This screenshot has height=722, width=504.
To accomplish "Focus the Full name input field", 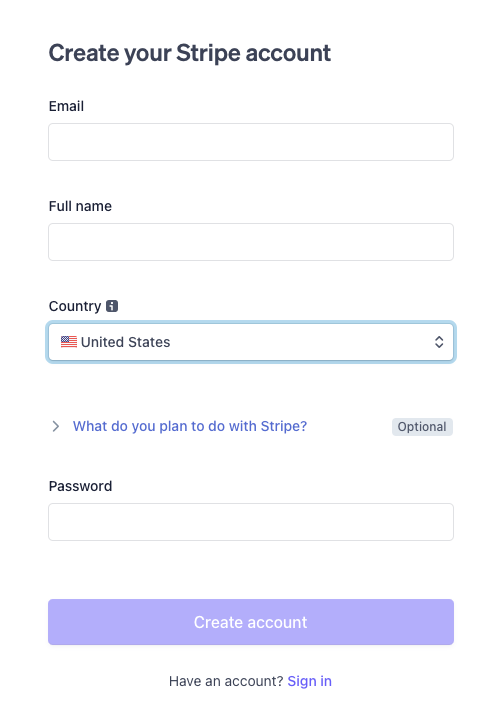I will point(251,242).
